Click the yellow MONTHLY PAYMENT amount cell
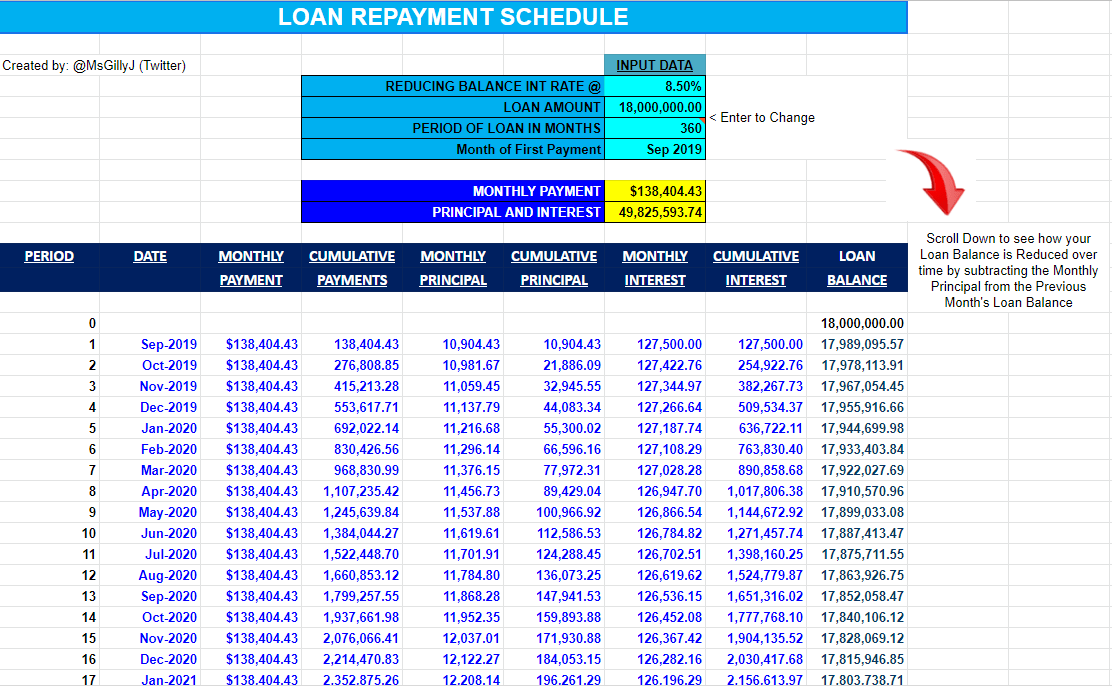Screen dimensions: 1112x687 654,191
